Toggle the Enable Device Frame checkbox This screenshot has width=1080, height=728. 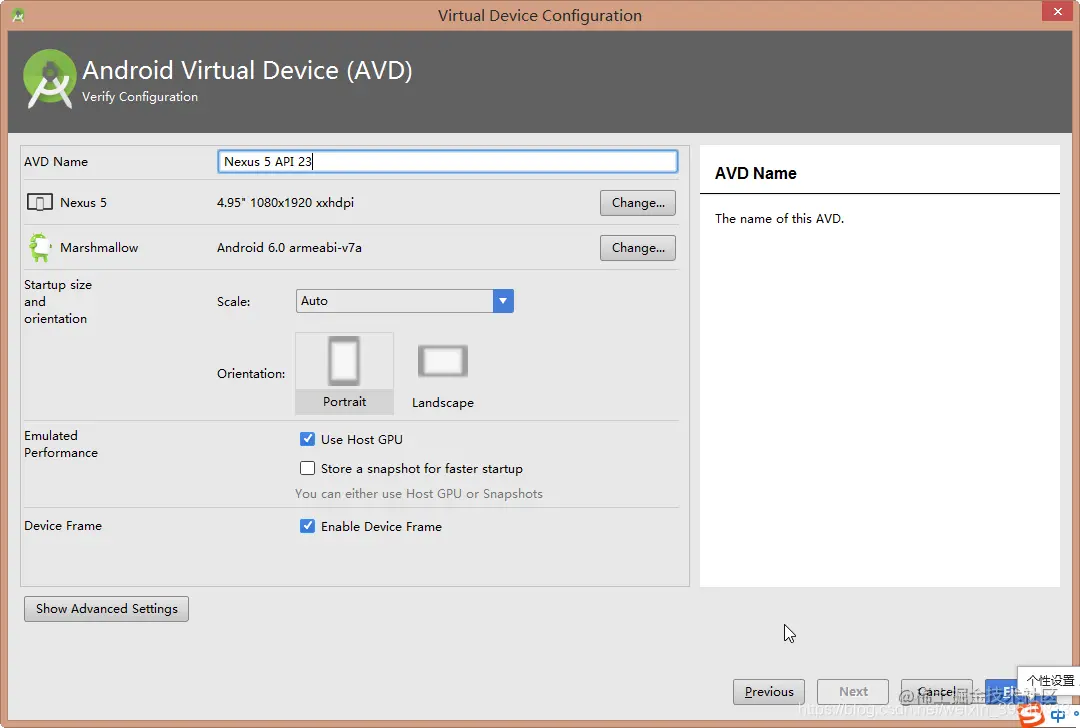[307, 526]
